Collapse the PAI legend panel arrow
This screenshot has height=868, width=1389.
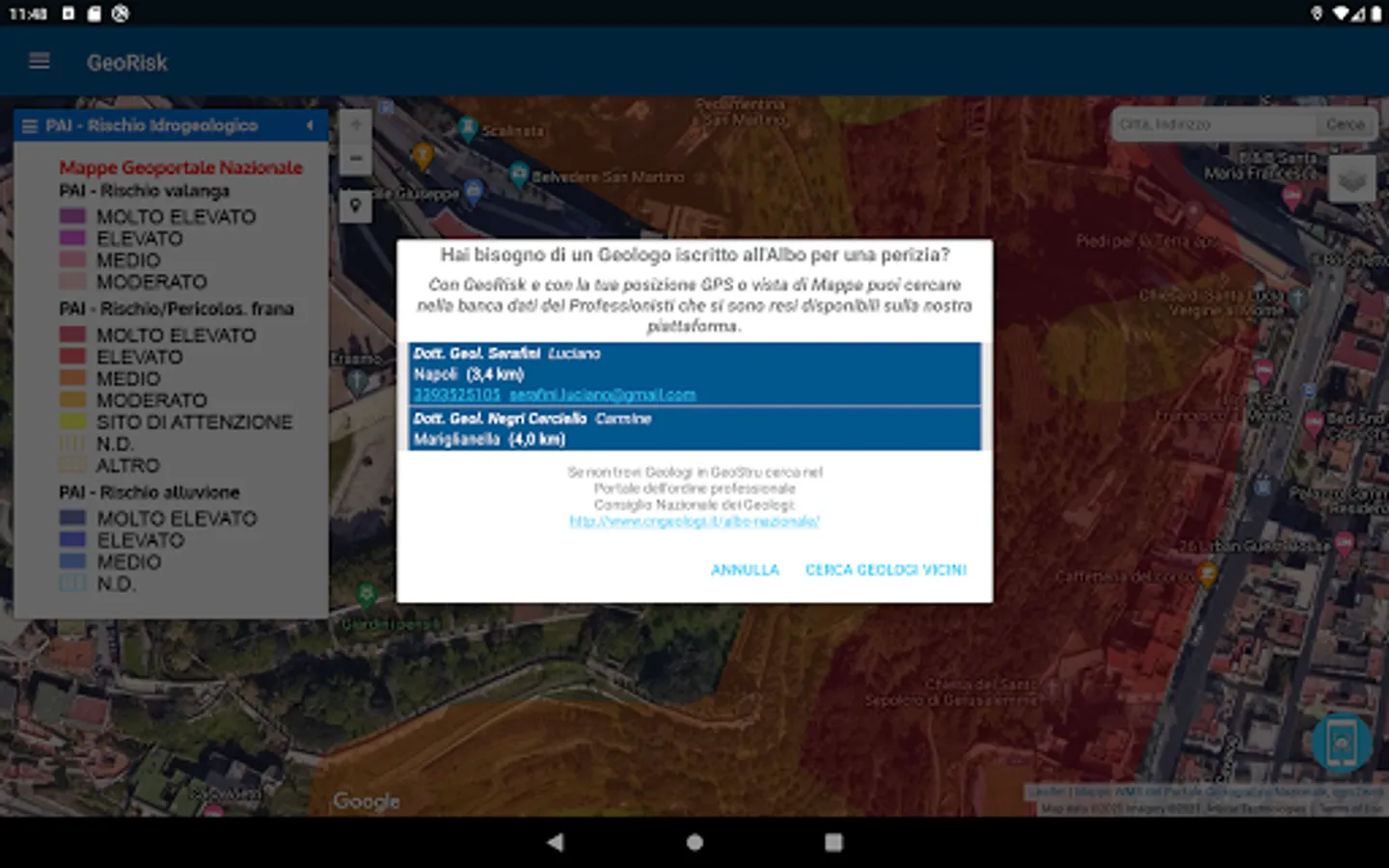tap(310, 125)
